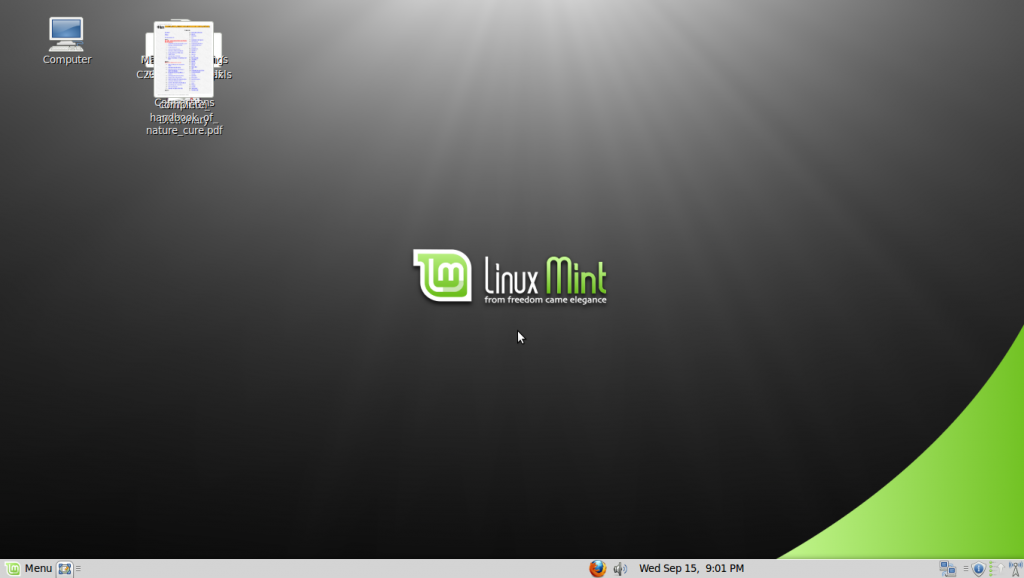This screenshot has width=1024, height=578.
Task: Open the calendar by clicking the clock
Action: coord(690,568)
